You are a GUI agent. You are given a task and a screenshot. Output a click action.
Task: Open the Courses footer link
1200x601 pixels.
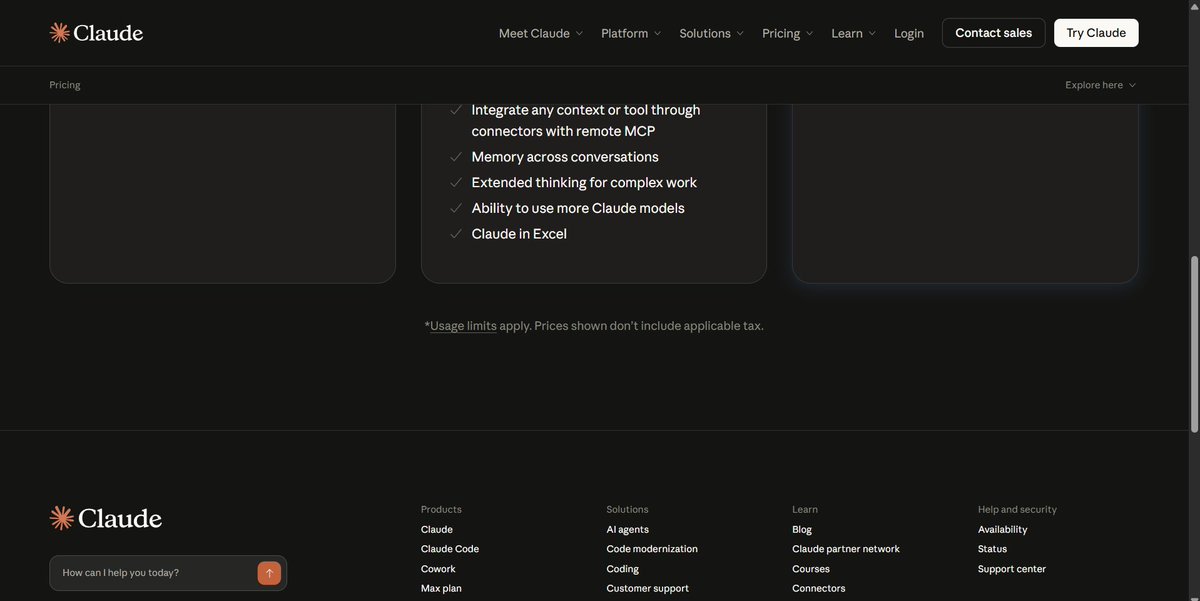[811, 569]
